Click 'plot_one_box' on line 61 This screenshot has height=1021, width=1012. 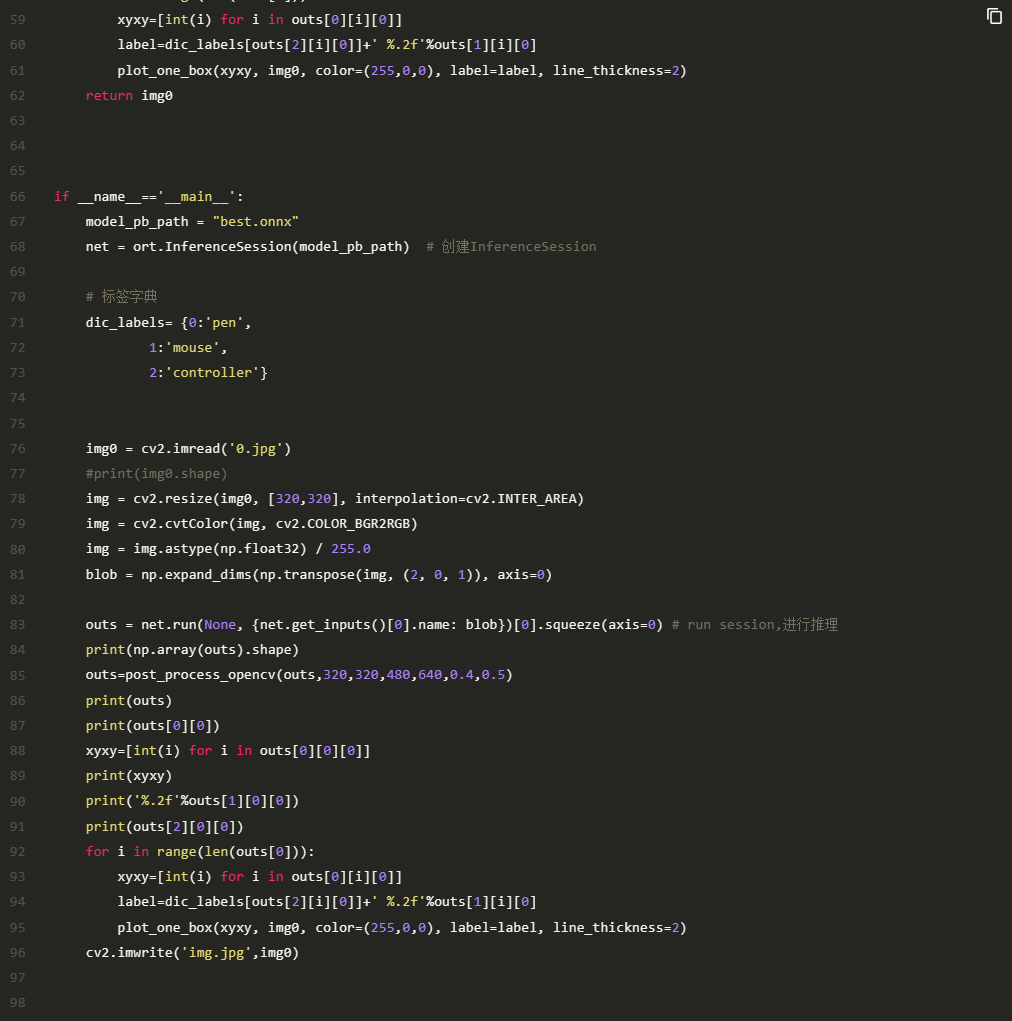point(165,71)
